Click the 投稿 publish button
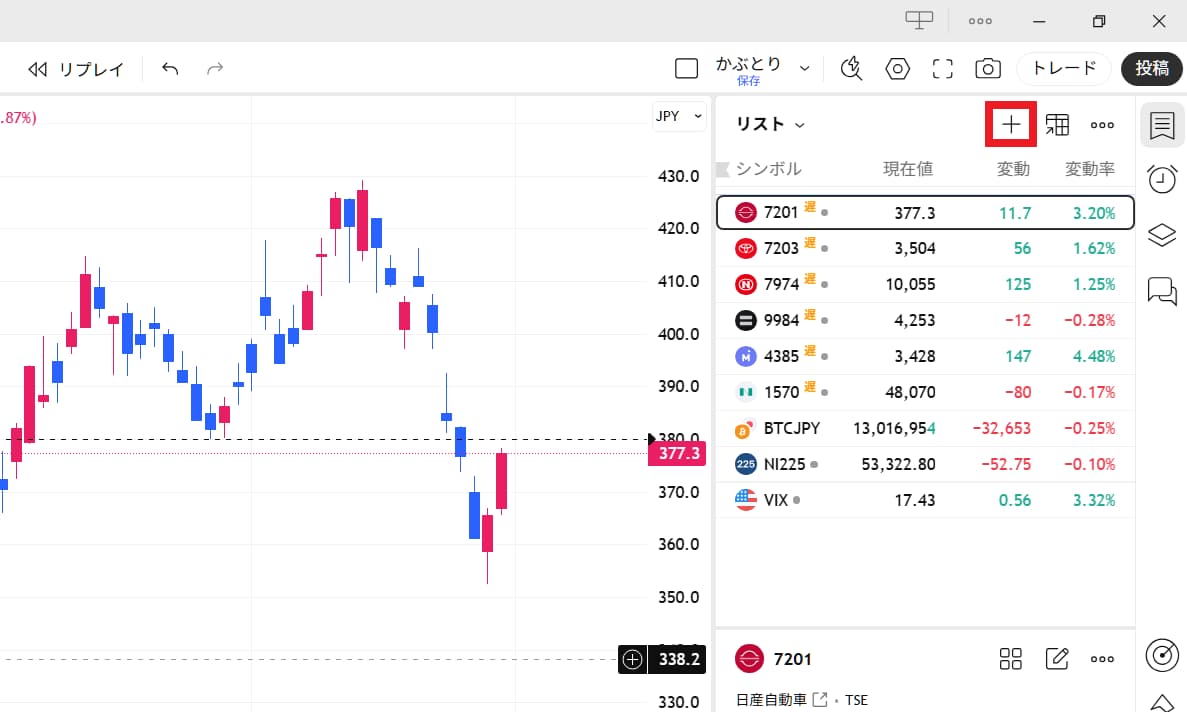 click(x=1152, y=68)
